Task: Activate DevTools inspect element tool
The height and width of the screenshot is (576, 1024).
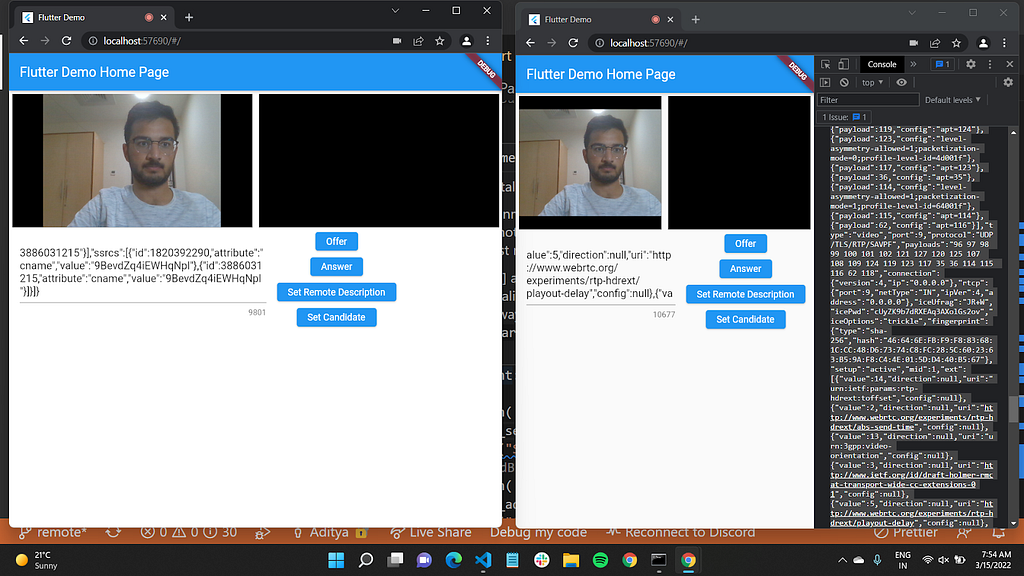Action: pos(825,64)
